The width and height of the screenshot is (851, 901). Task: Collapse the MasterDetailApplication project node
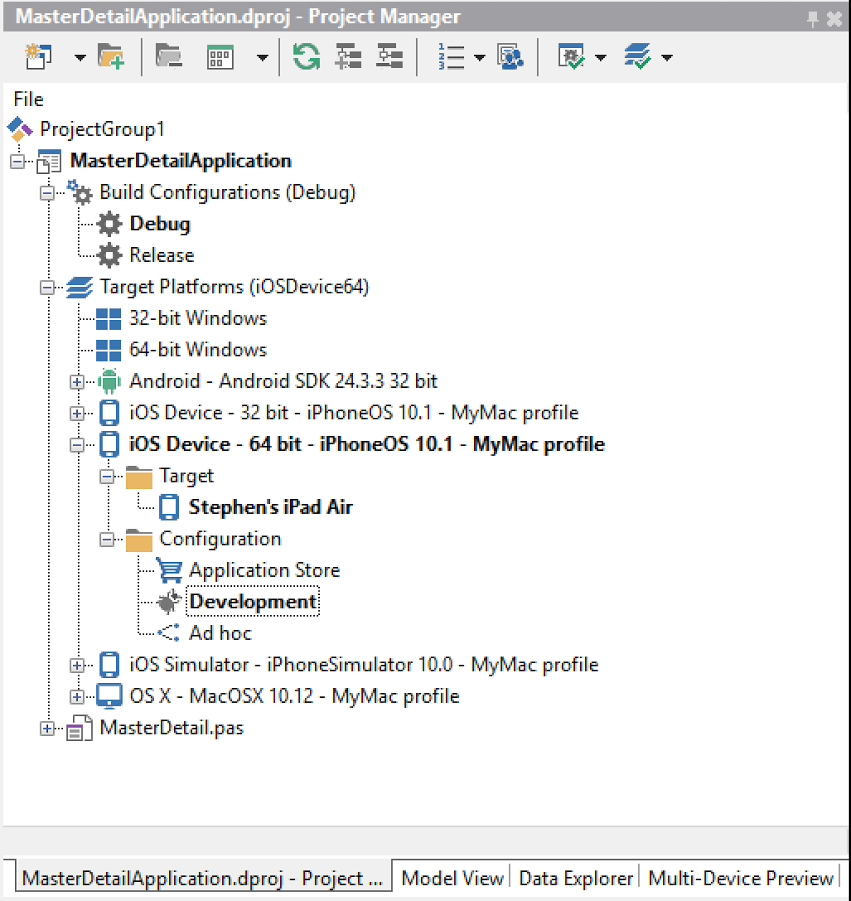(18, 161)
